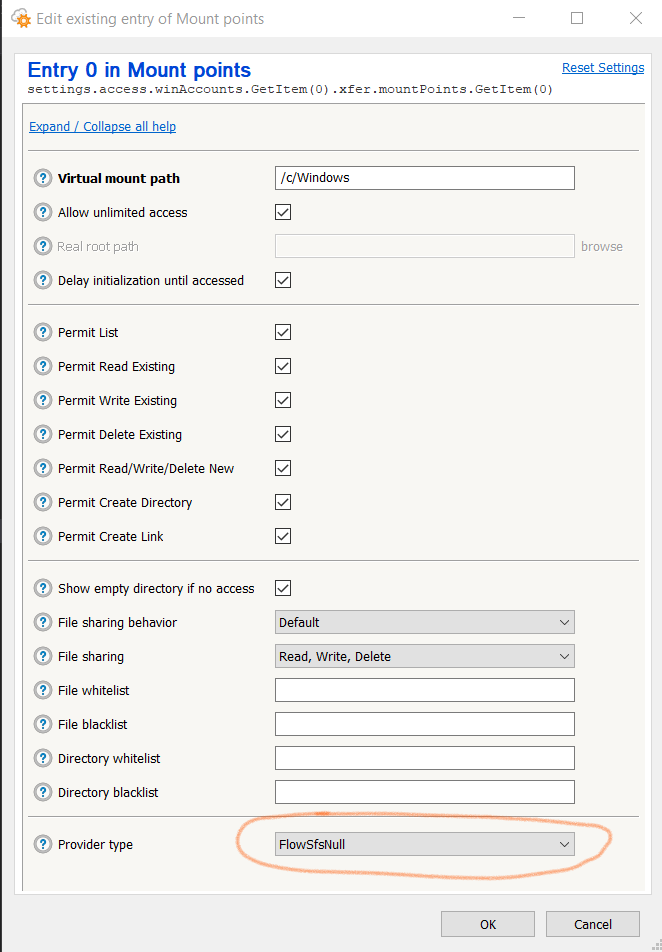This screenshot has height=952, width=662.
Task: Toggle Delay initialization until accessed
Action: coord(283,280)
